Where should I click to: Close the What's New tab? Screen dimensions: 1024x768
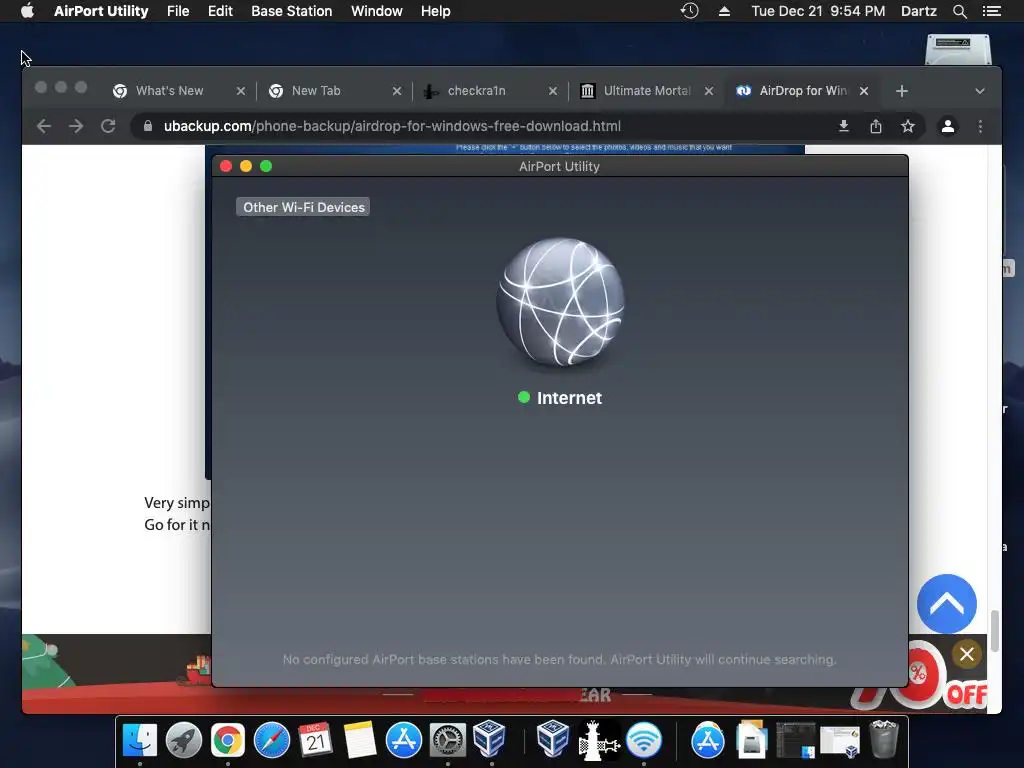pos(240,91)
